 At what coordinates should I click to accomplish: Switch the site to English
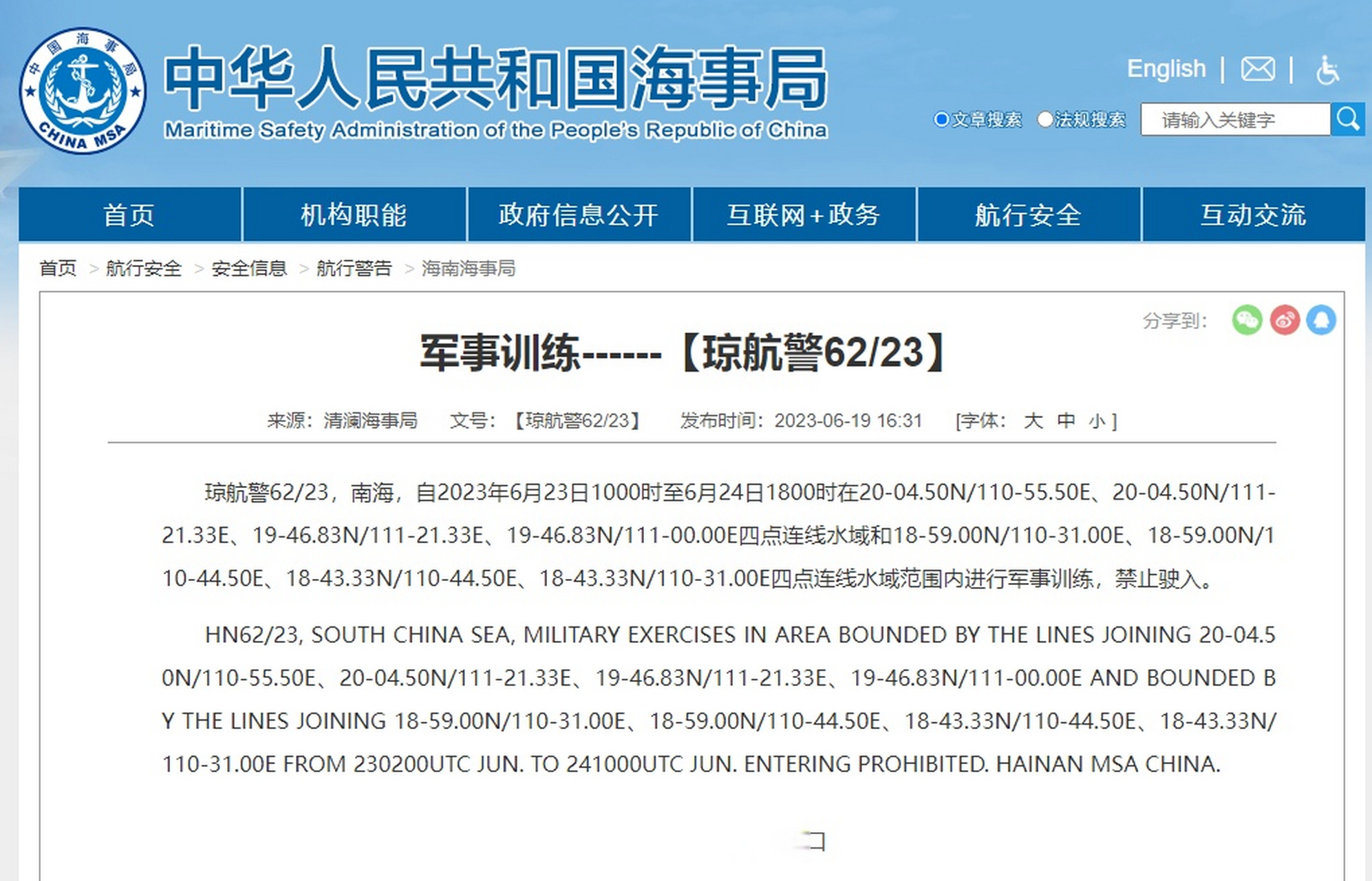[x=1166, y=69]
